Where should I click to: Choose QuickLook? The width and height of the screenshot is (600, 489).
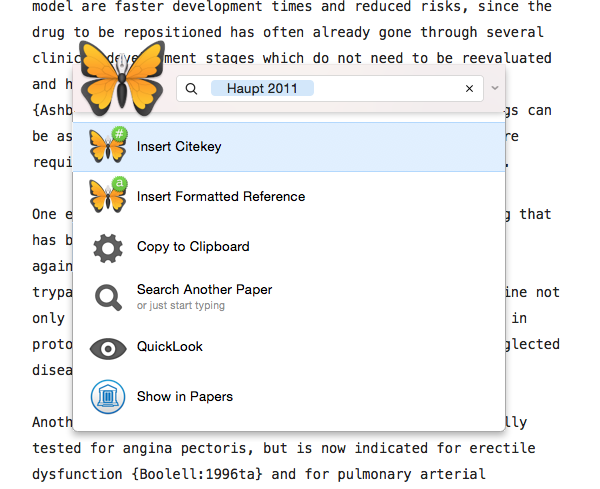tap(289, 347)
